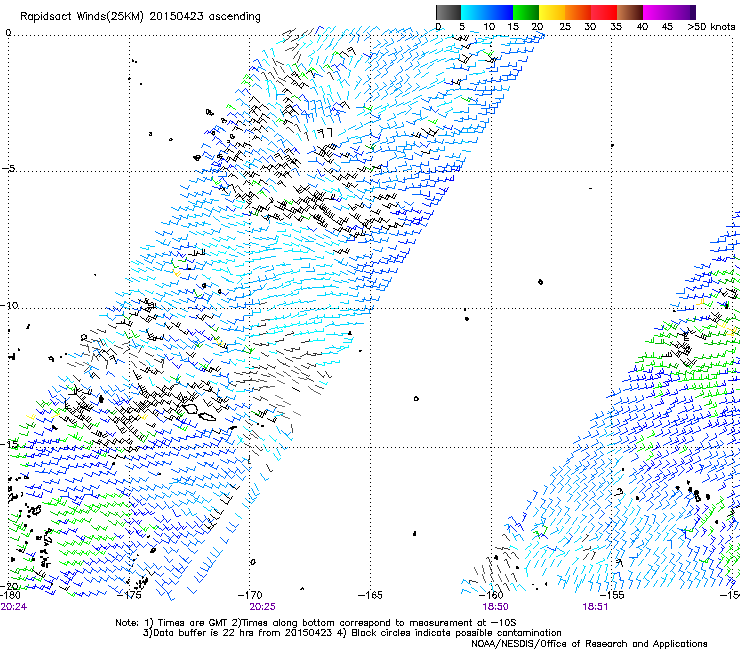Click the '>50 knots' legend label
Viewport: 740px width, 650px height.
[x=711, y=27]
